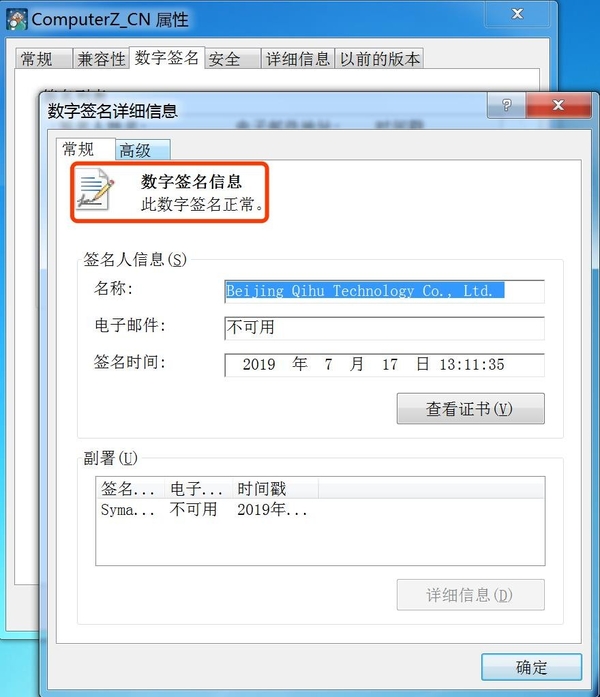Select the 常规 tab in signature details
The height and width of the screenshot is (697, 600).
[x=86, y=149]
